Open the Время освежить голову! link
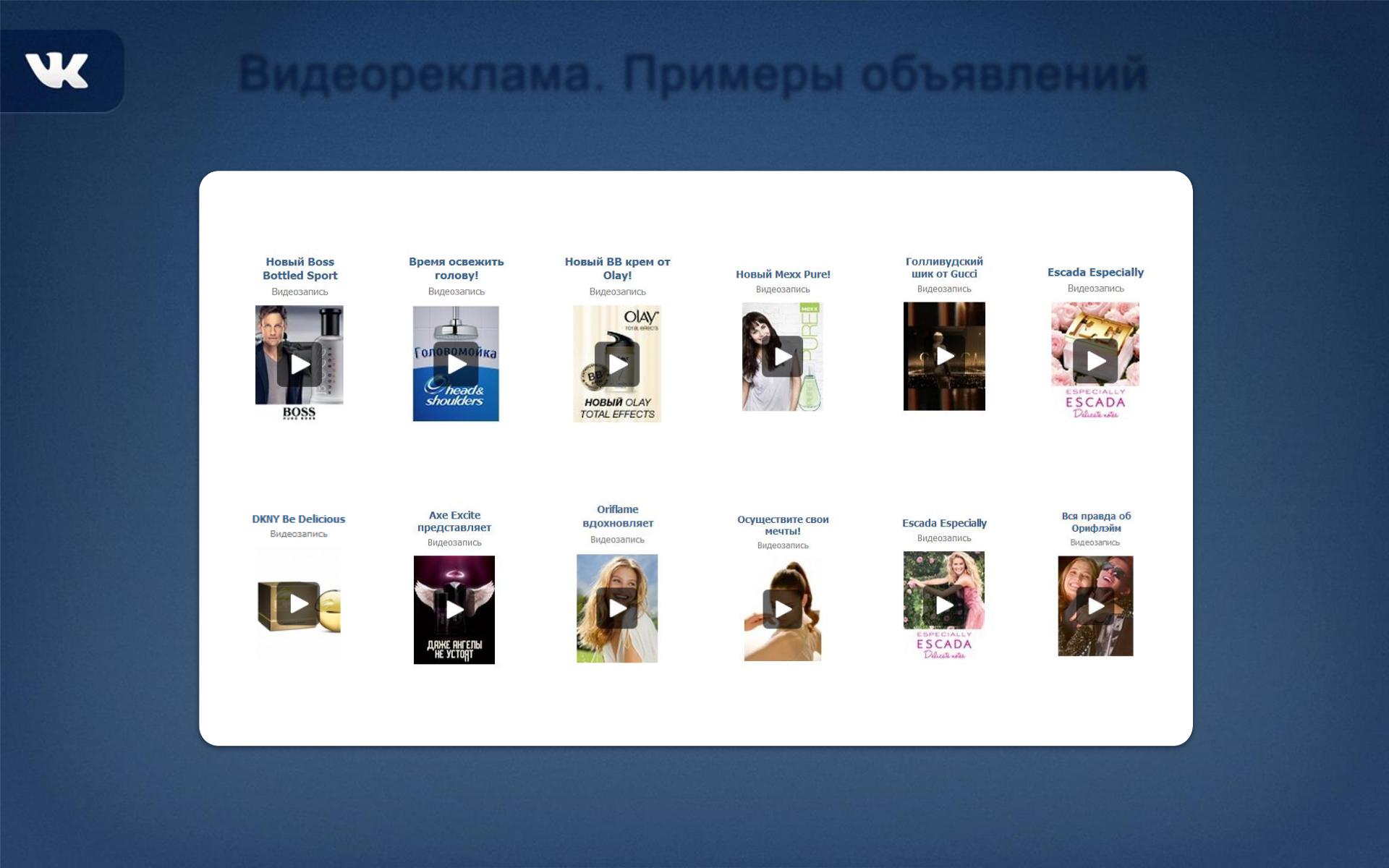The image size is (1389, 868). coord(456,268)
